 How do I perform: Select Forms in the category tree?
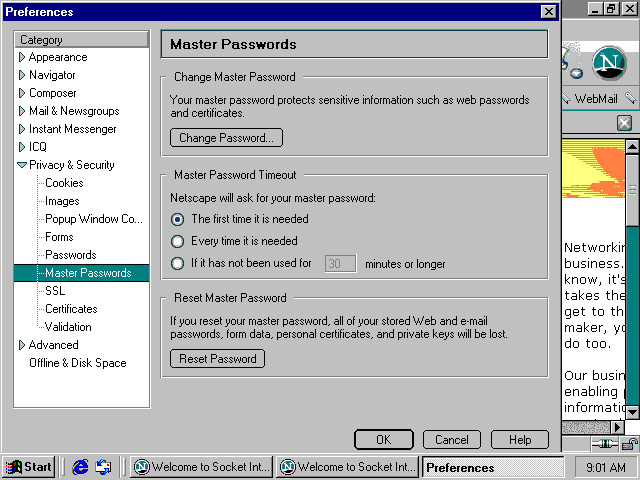(59, 237)
